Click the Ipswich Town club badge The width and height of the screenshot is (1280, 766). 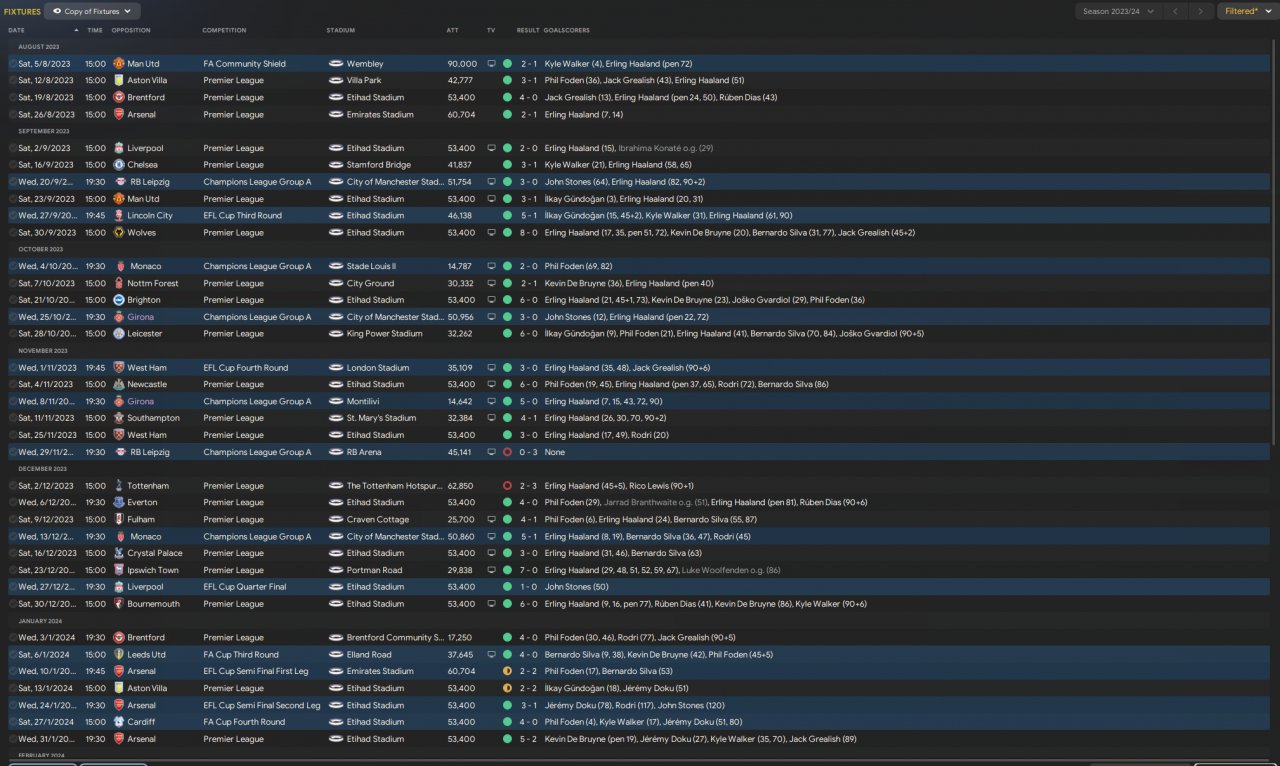tap(119, 571)
